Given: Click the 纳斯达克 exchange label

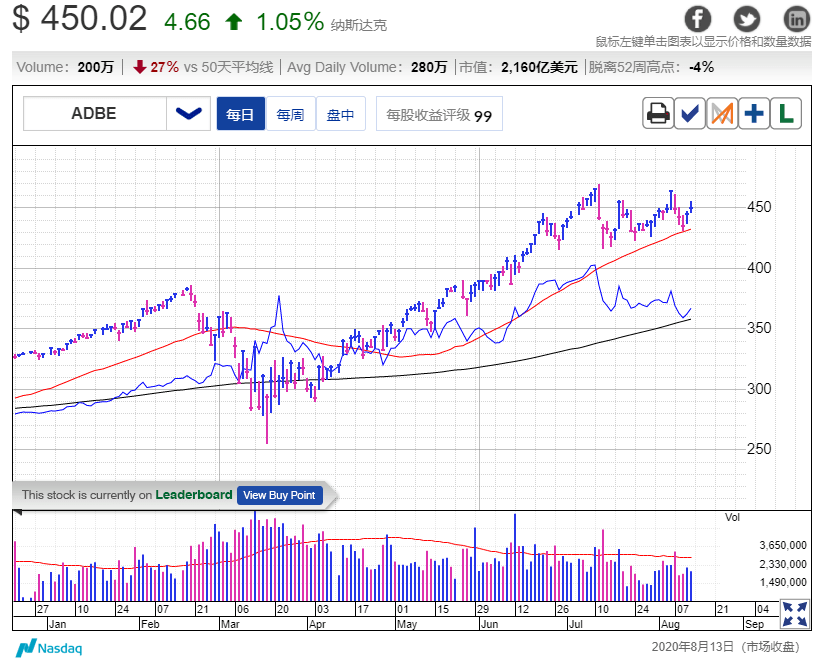Looking at the screenshot, I should pyautogui.click(x=359, y=25).
